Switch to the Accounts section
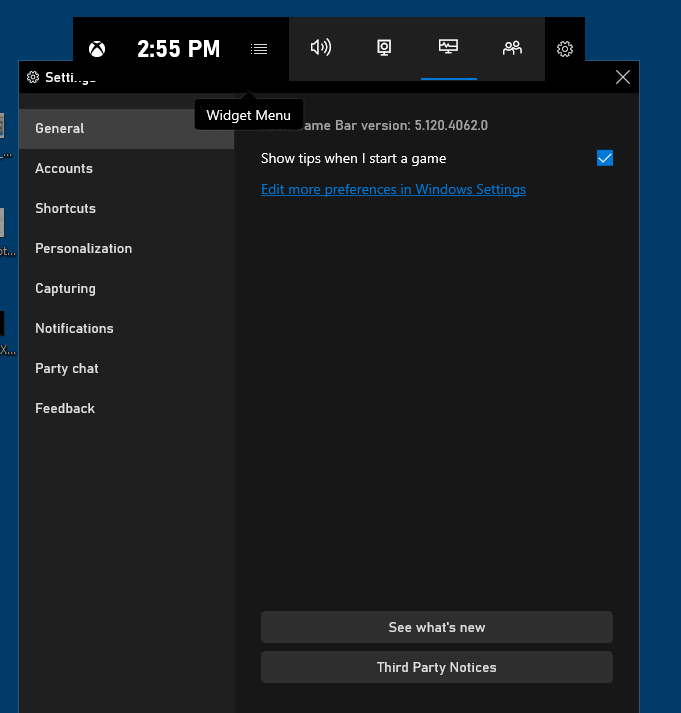The height and width of the screenshot is (713, 681). click(x=64, y=168)
